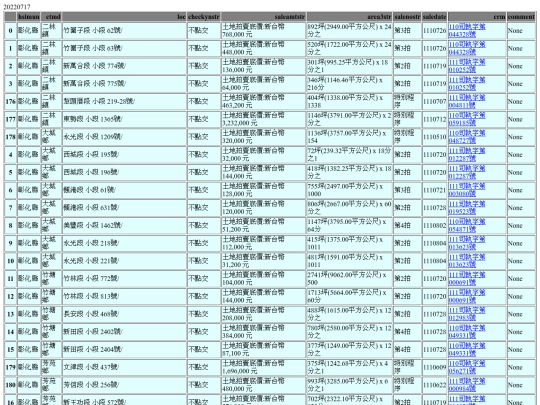Open the 048727號 link in row 178
This screenshot has width=540, height=405.
point(467,137)
